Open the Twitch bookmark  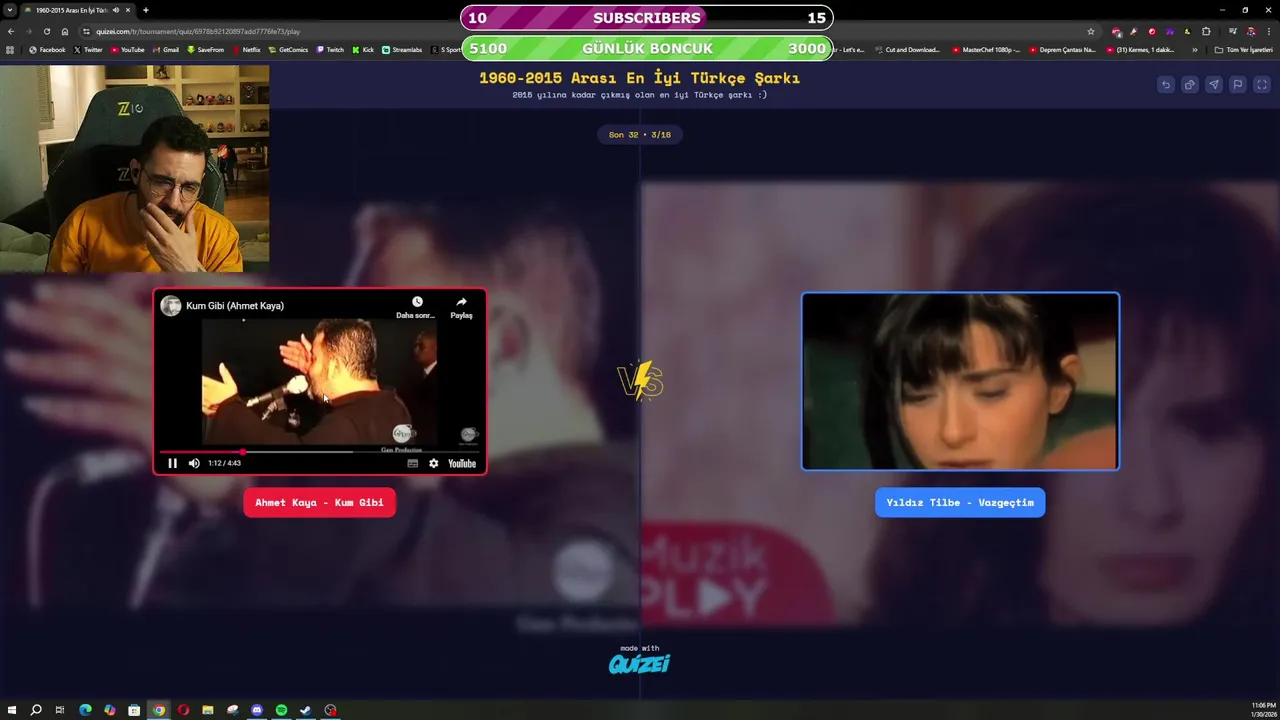pos(330,49)
